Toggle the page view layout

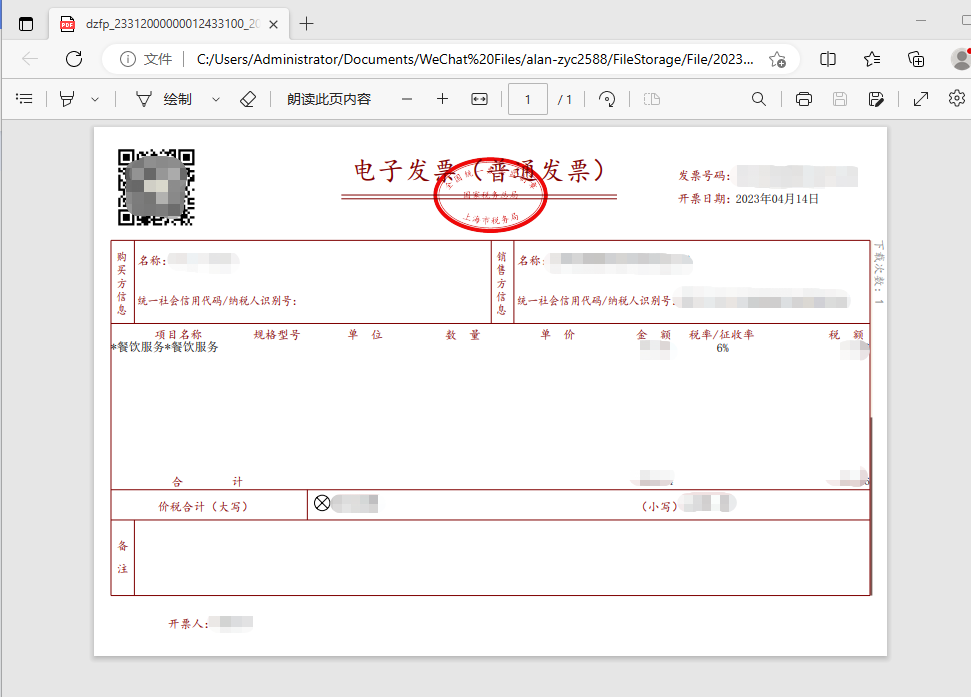point(651,99)
